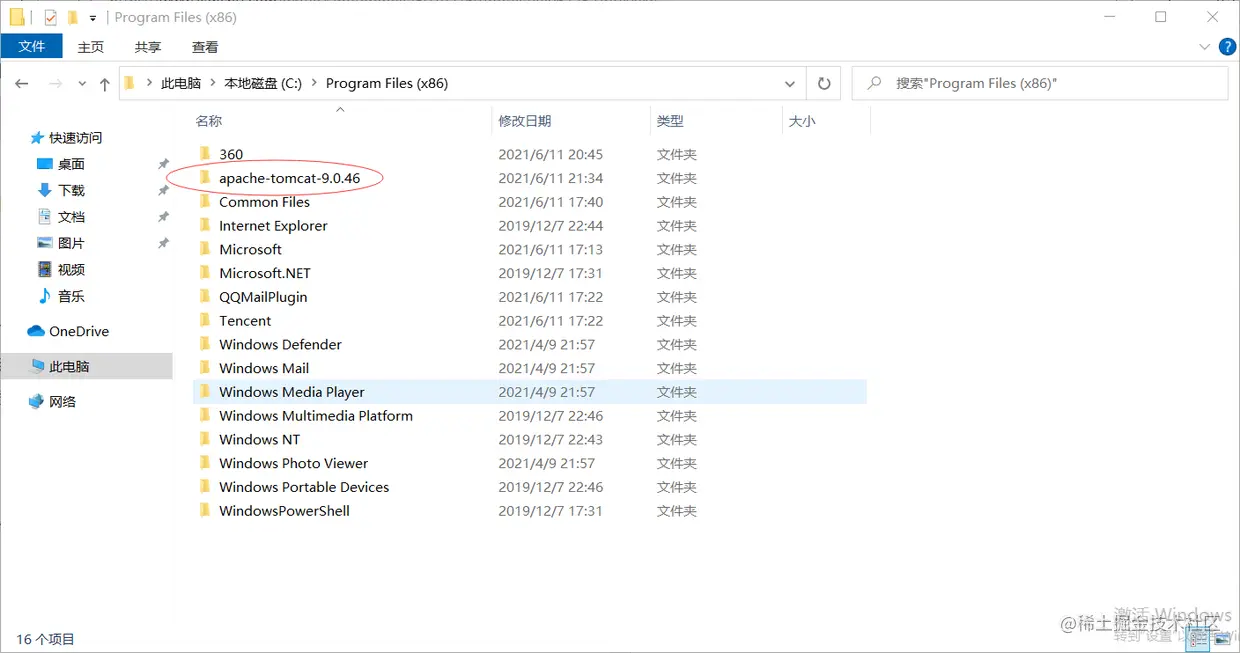Open 视频 in the navigation pane
Image resolution: width=1240 pixels, height=653 pixels.
point(71,270)
